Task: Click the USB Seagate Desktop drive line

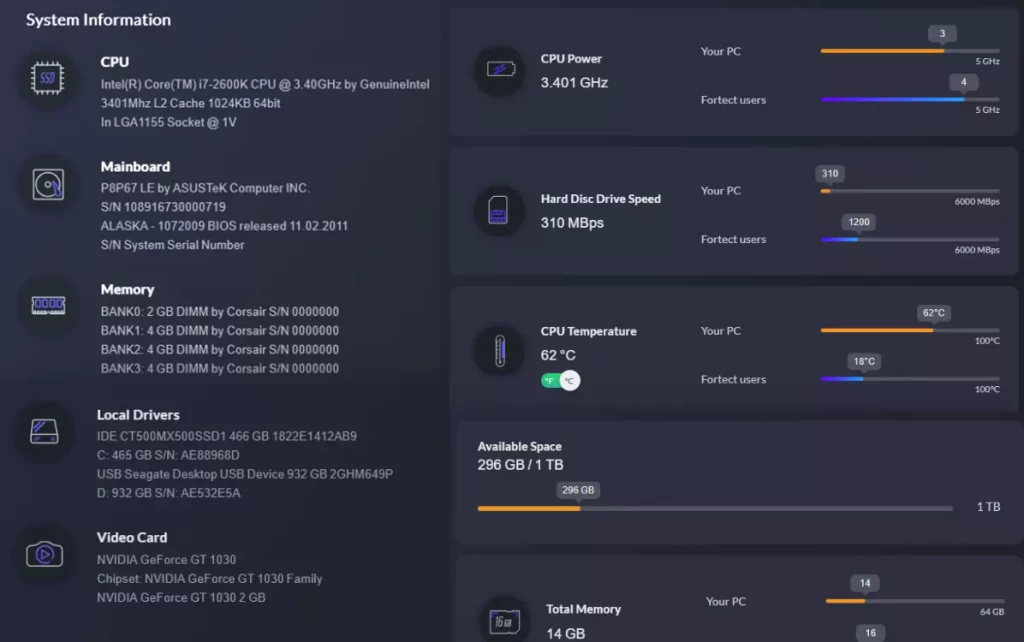Action: point(244,474)
